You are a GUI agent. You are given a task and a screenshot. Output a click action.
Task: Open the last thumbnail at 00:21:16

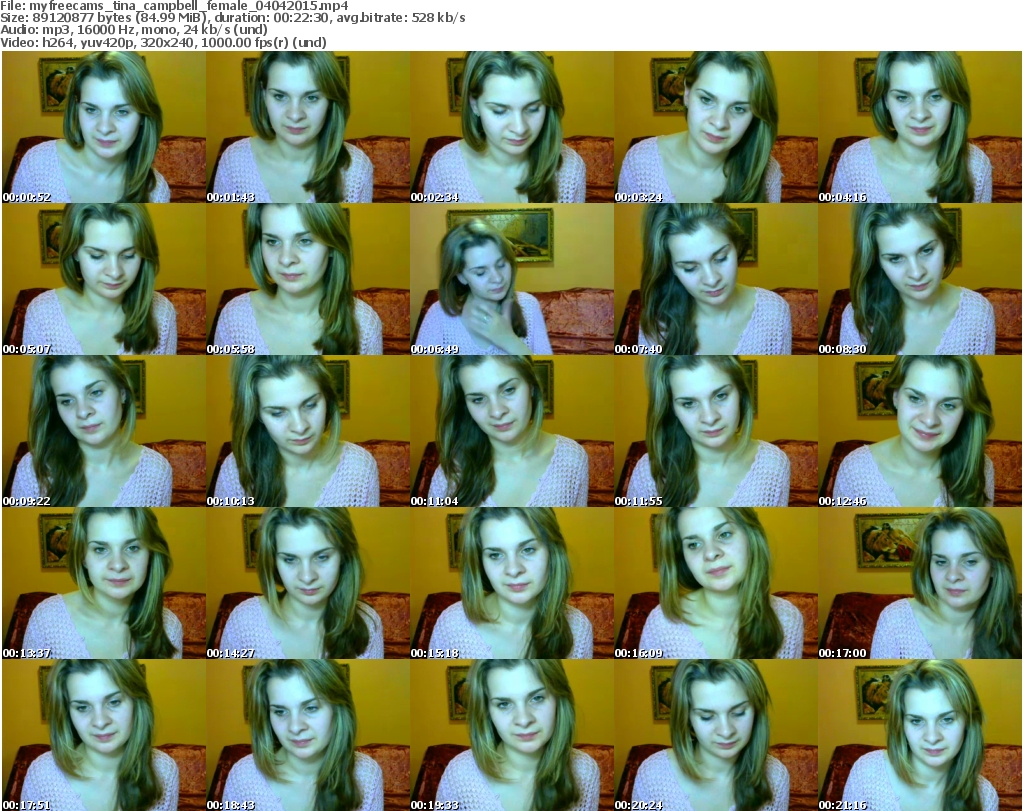[x=920, y=735]
